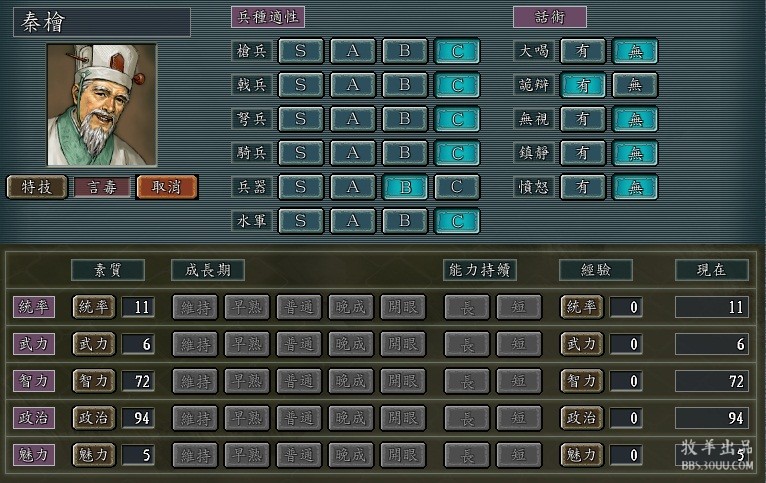This screenshot has height=483, width=766.
Task: Click the 政治 aptitude button
Action: tap(94, 418)
